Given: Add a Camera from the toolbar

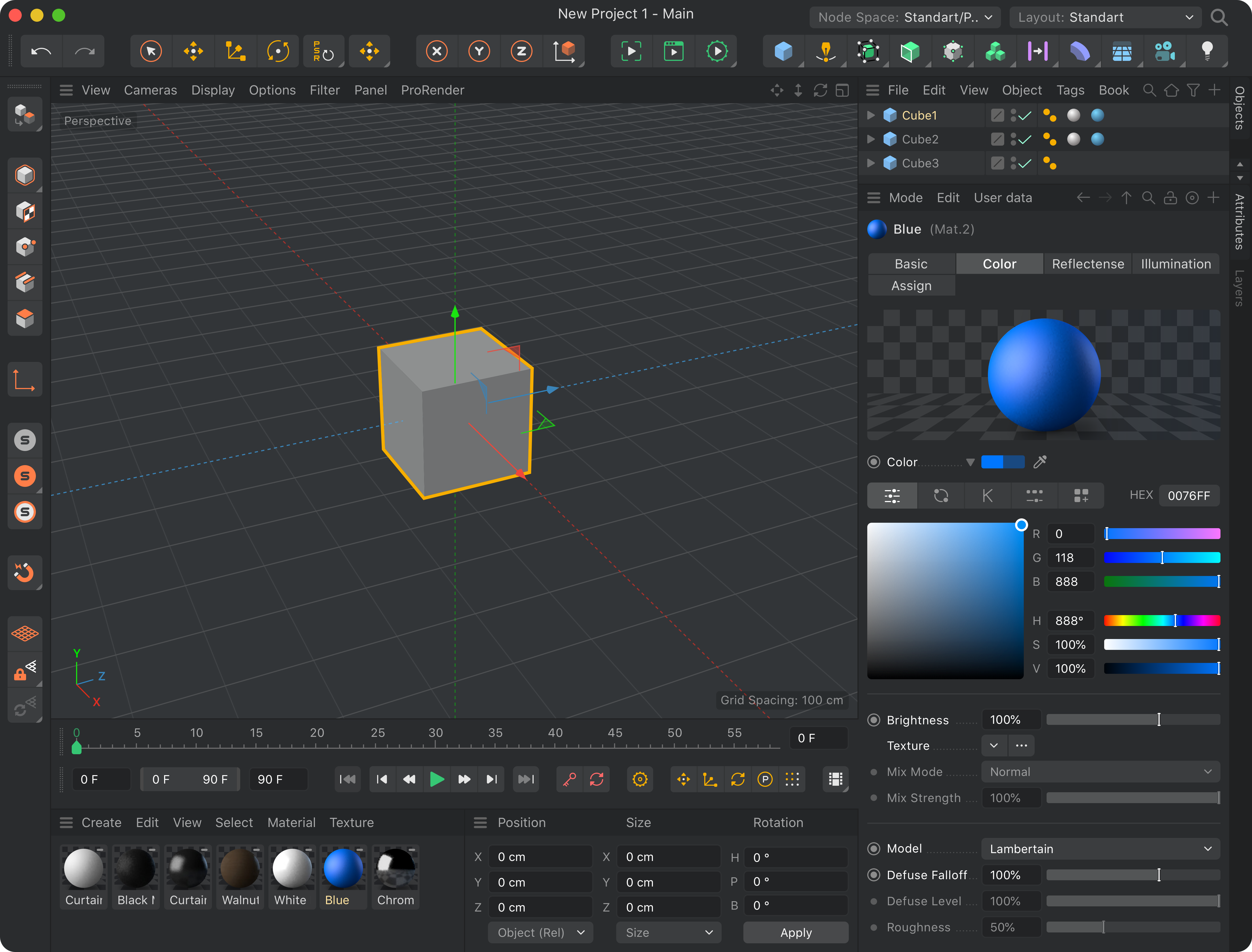Looking at the screenshot, I should (1165, 51).
